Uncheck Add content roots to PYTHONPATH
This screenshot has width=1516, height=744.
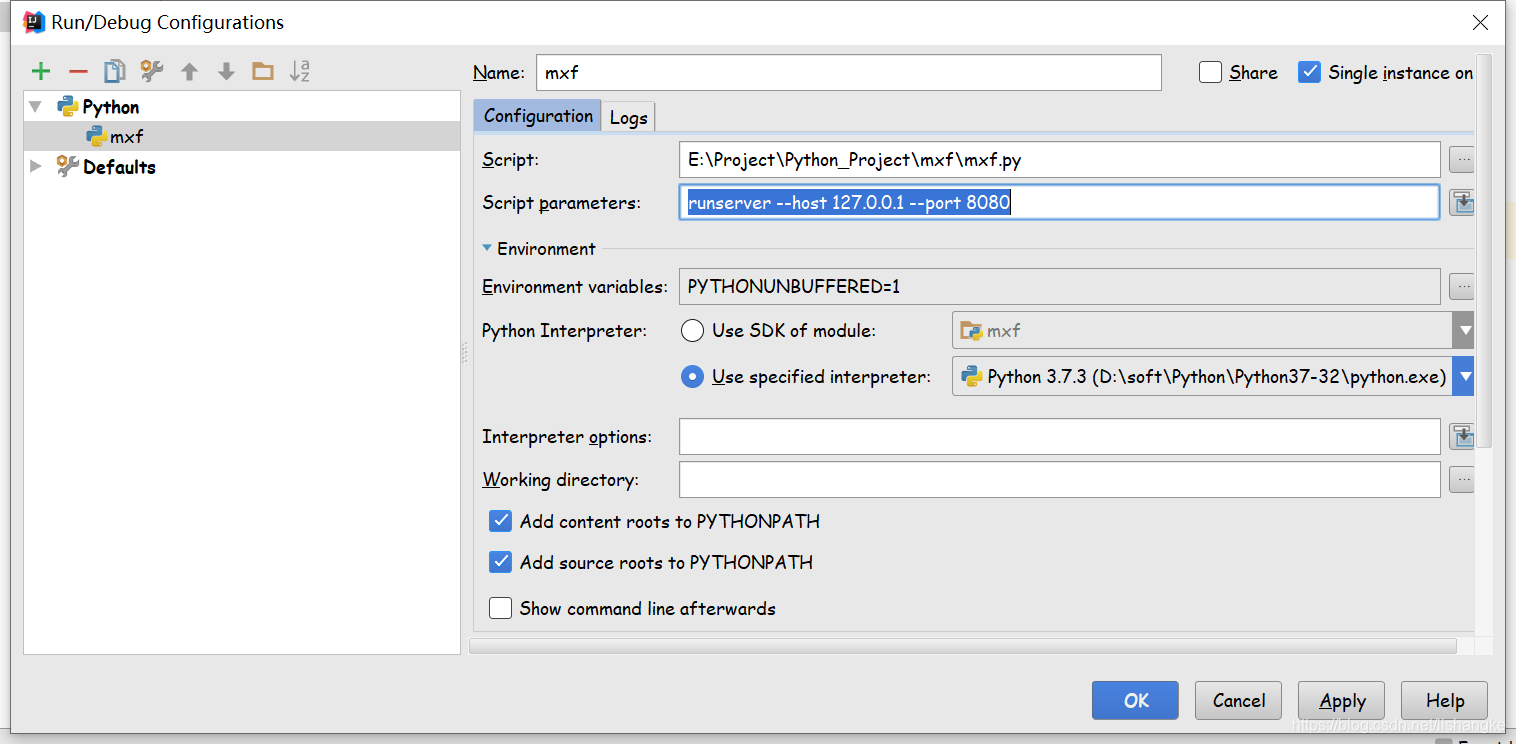(x=500, y=521)
